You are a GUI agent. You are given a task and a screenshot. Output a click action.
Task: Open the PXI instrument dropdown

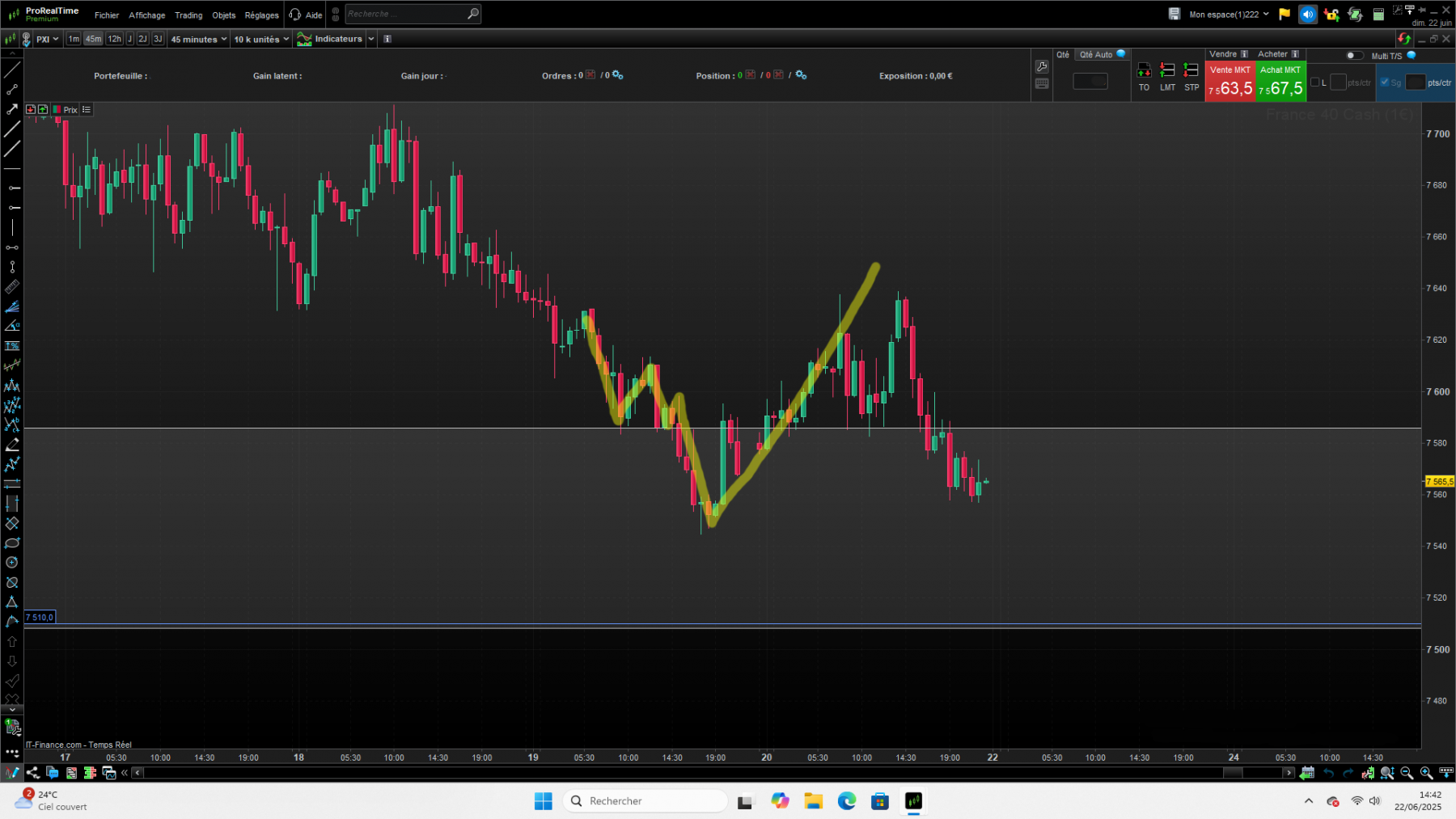click(x=47, y=39)
